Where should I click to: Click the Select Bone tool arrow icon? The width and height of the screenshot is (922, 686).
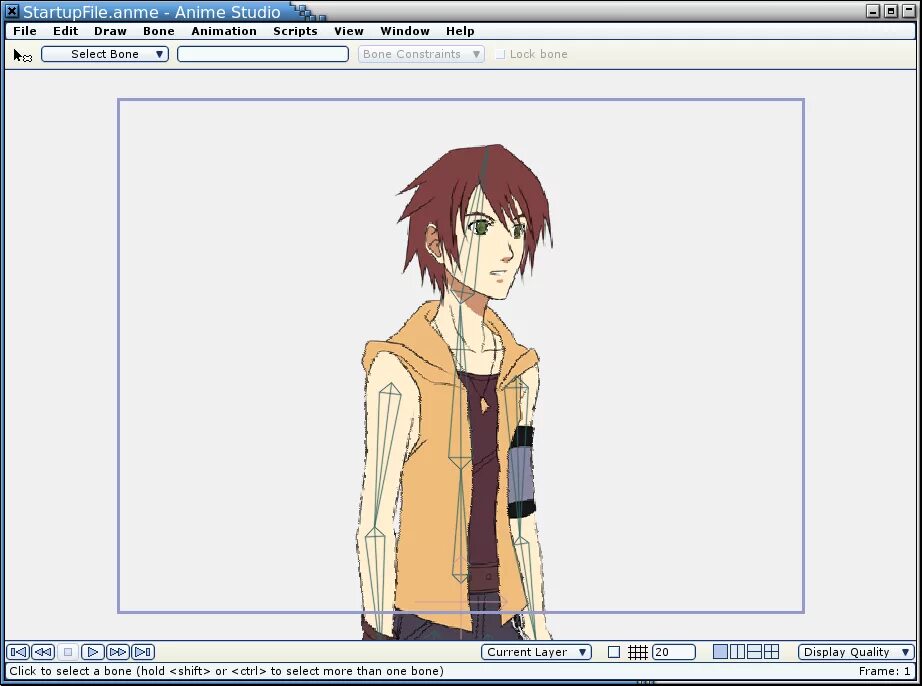point(22,55)
